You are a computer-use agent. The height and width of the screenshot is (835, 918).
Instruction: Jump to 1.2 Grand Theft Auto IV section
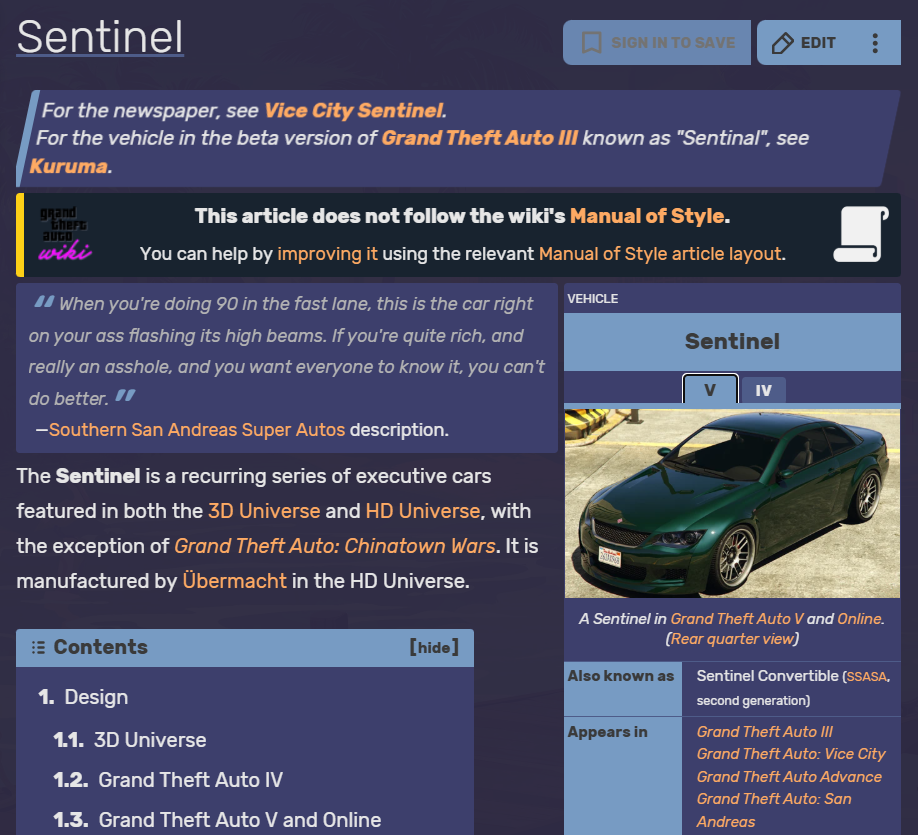pos(168,780)
